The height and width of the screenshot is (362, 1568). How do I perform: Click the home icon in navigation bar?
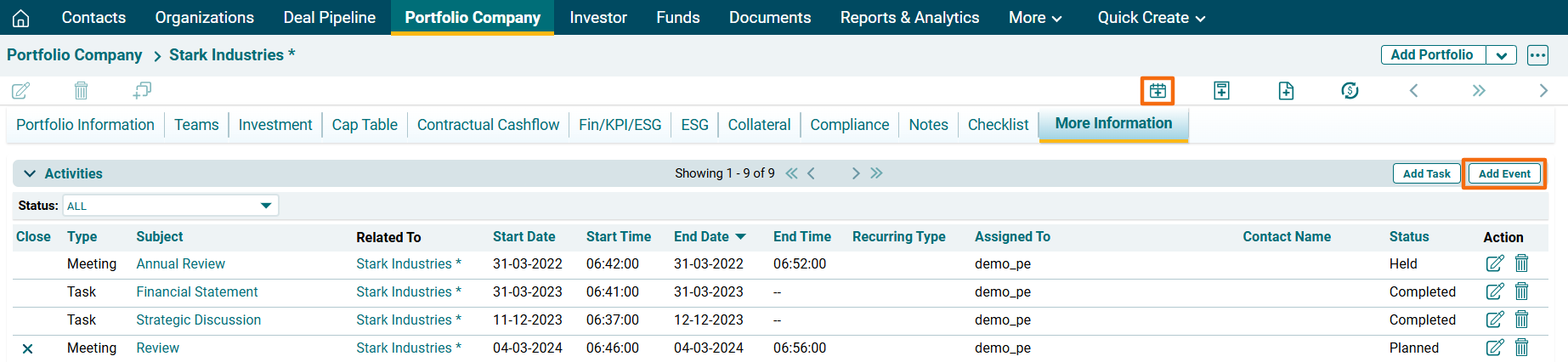[21, 18]
